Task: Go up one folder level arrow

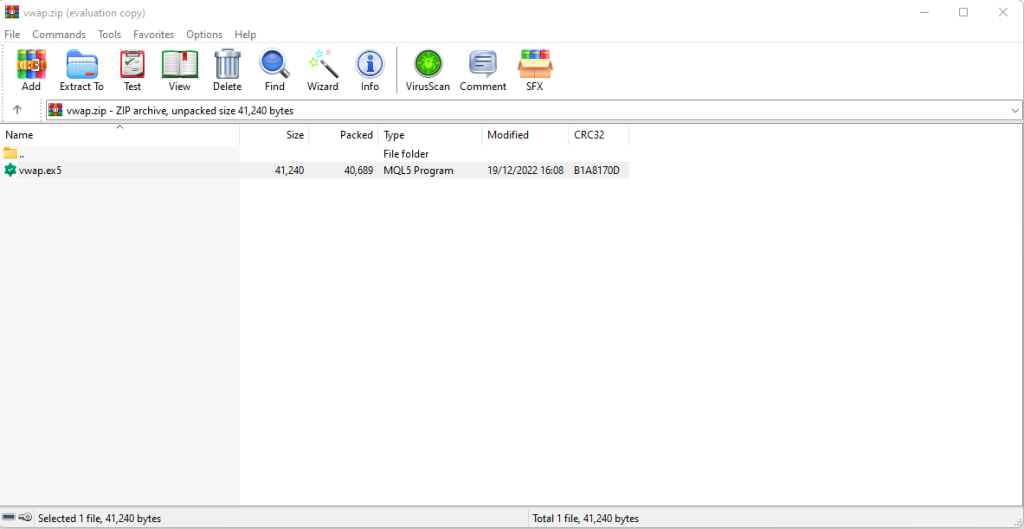Action: pyautogui.click(x=17, y=110)
